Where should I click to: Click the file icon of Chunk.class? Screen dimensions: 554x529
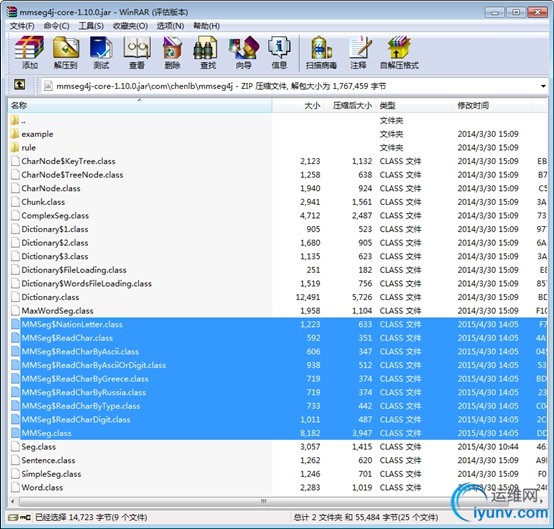(15, 202)
